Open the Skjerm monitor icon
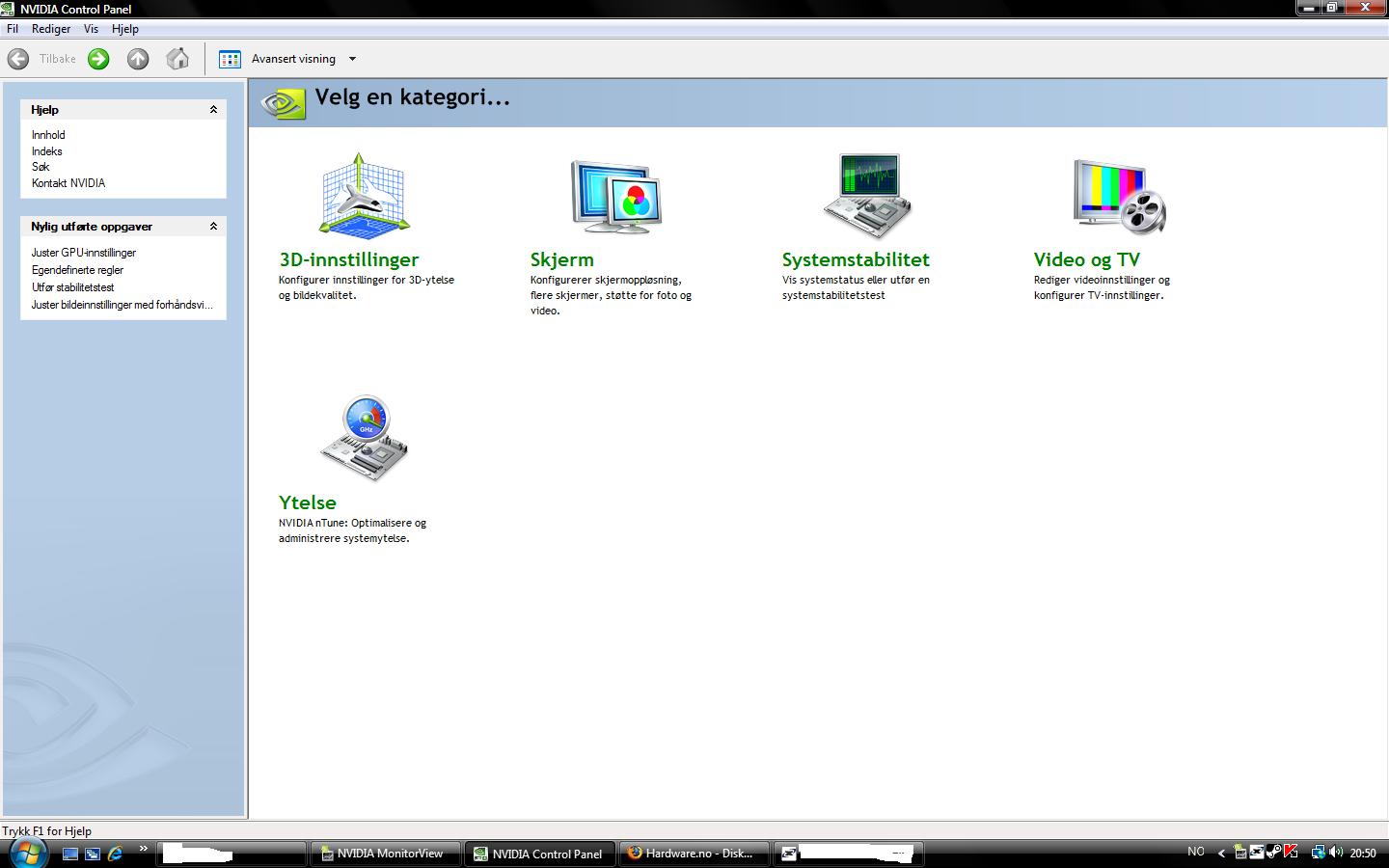The image size is (1389, 868). [616, 196]
